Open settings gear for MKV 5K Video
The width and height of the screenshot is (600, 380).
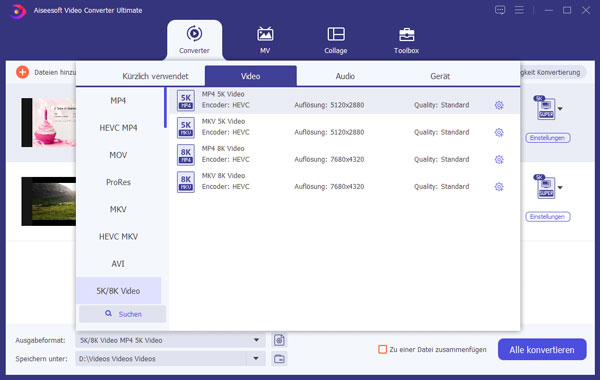point(499,132)
